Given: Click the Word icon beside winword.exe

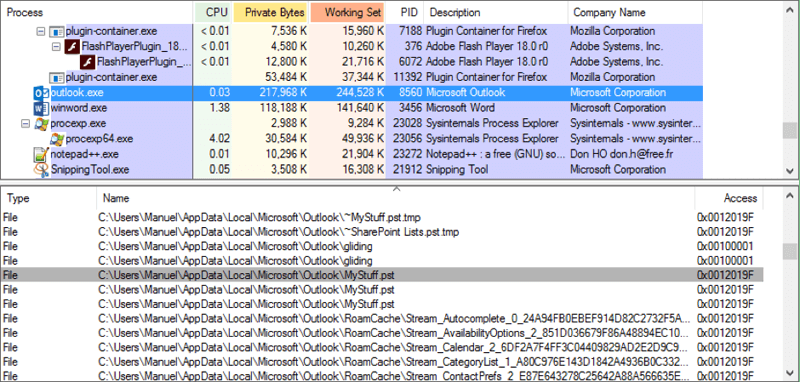Looking at the screenshot, I should coord(40,108).
